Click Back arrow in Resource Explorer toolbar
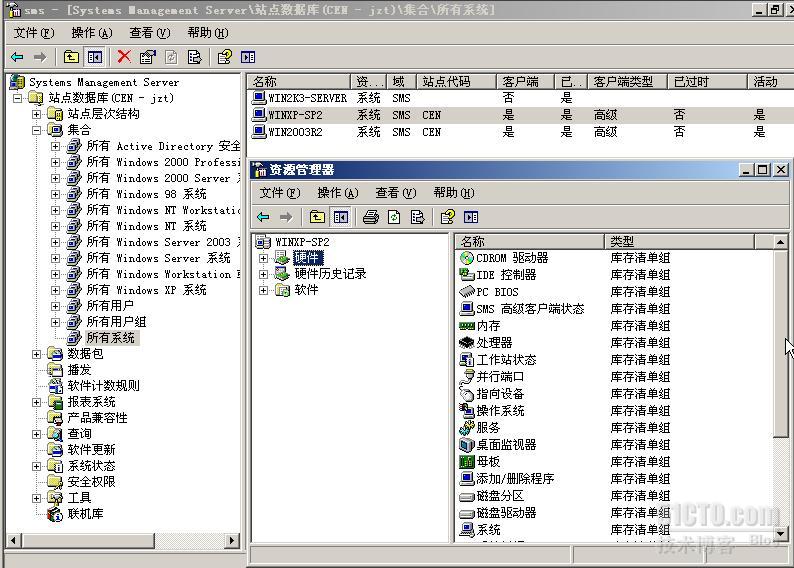The image size is (794, 568). (263, 217)
